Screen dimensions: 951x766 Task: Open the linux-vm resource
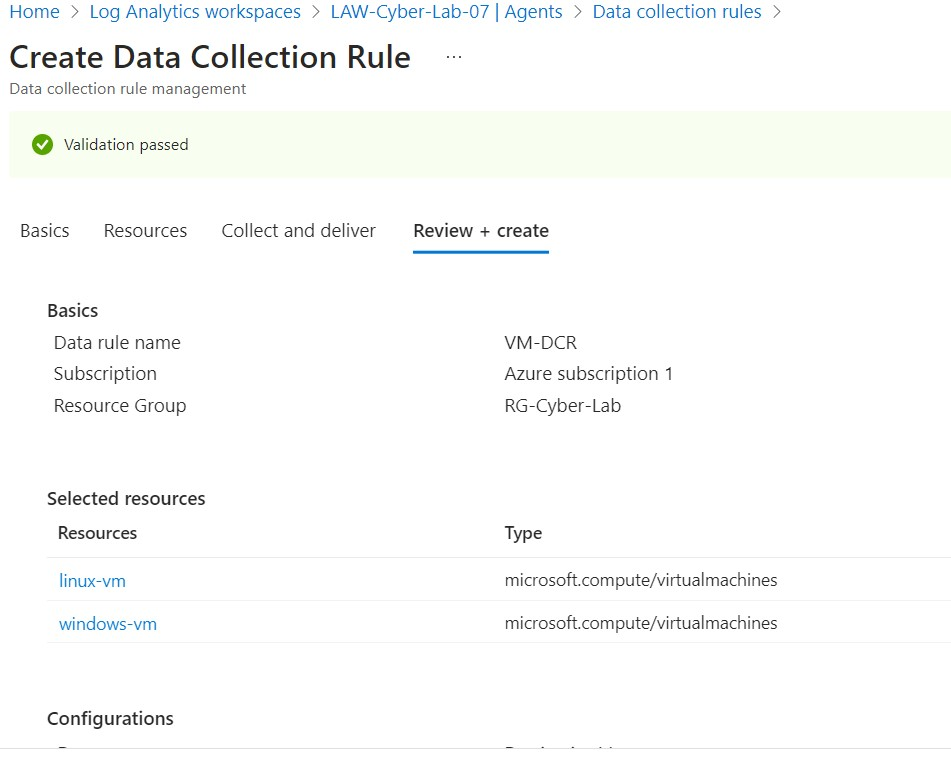[x=92, y=580]
